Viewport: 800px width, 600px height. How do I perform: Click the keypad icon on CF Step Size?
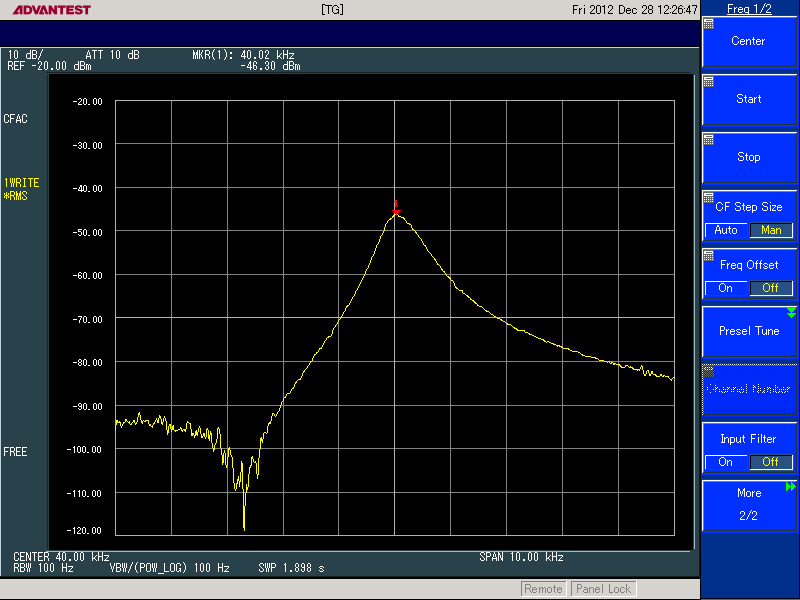click(709, 197)
